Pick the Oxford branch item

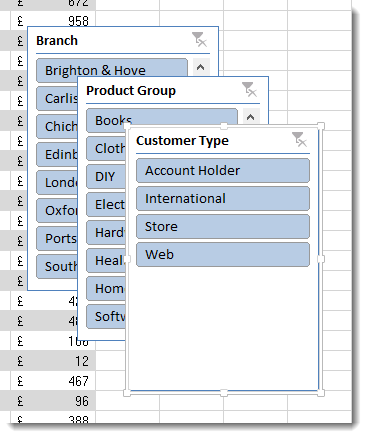point(57,211)
